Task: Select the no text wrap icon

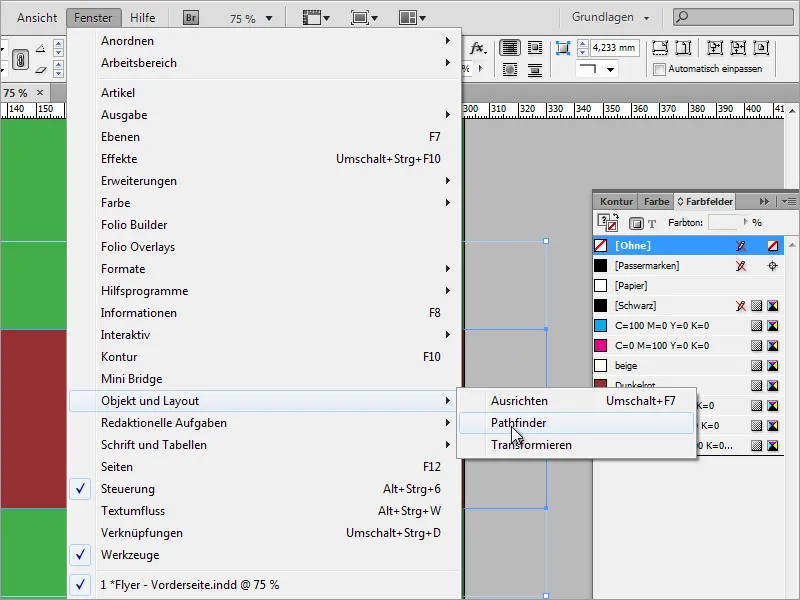Action: point(509,48)
